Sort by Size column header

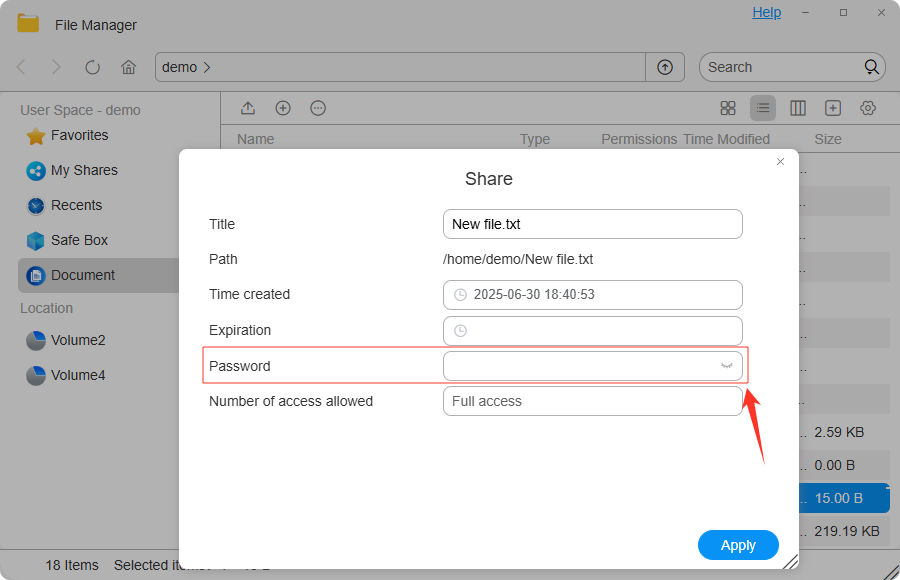(x=828, y=139)
